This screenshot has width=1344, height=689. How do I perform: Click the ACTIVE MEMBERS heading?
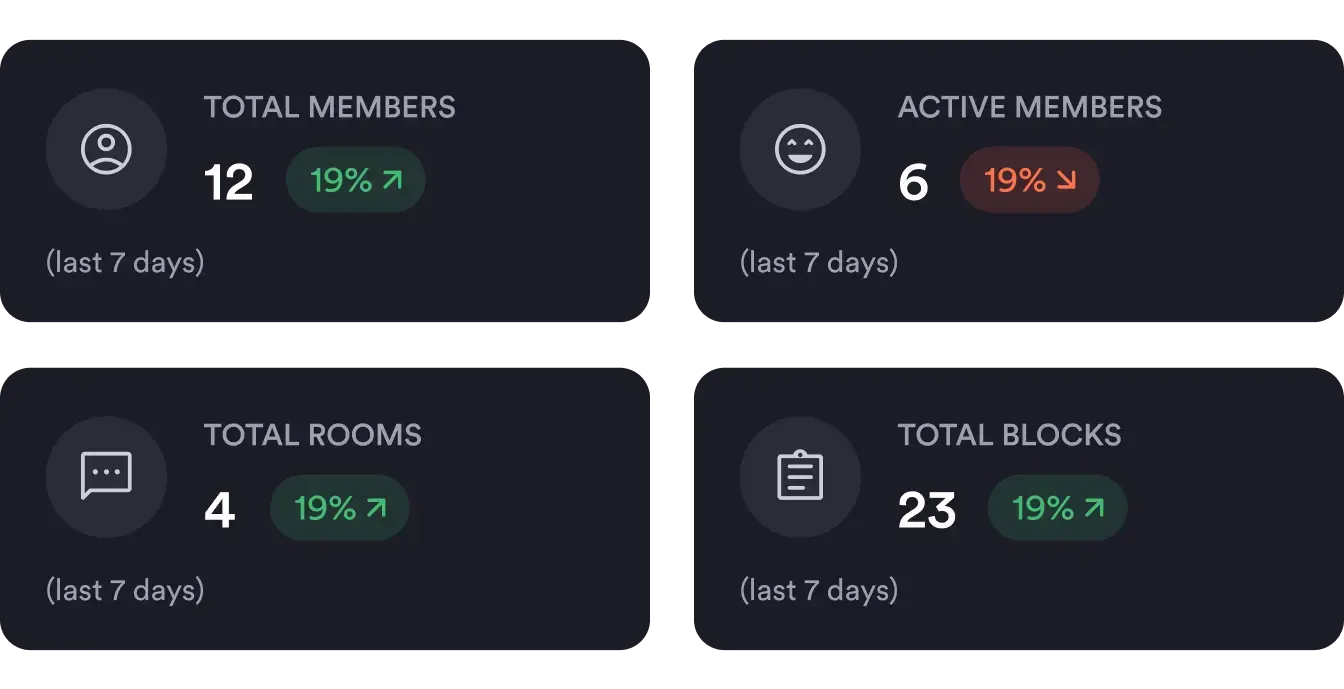pyautogui.click(x=1030, y=107)
